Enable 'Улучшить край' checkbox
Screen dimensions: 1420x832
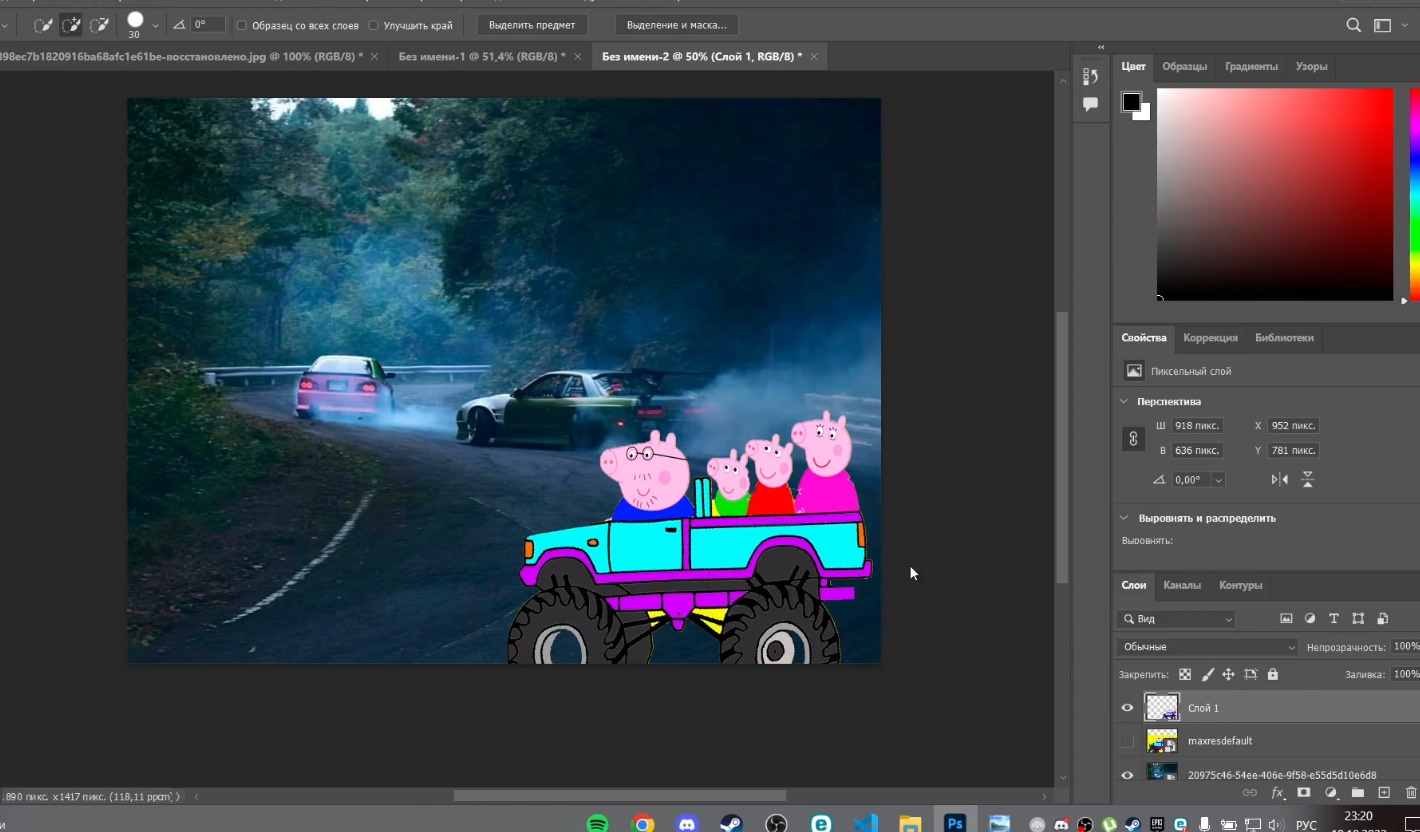(373, 25)
